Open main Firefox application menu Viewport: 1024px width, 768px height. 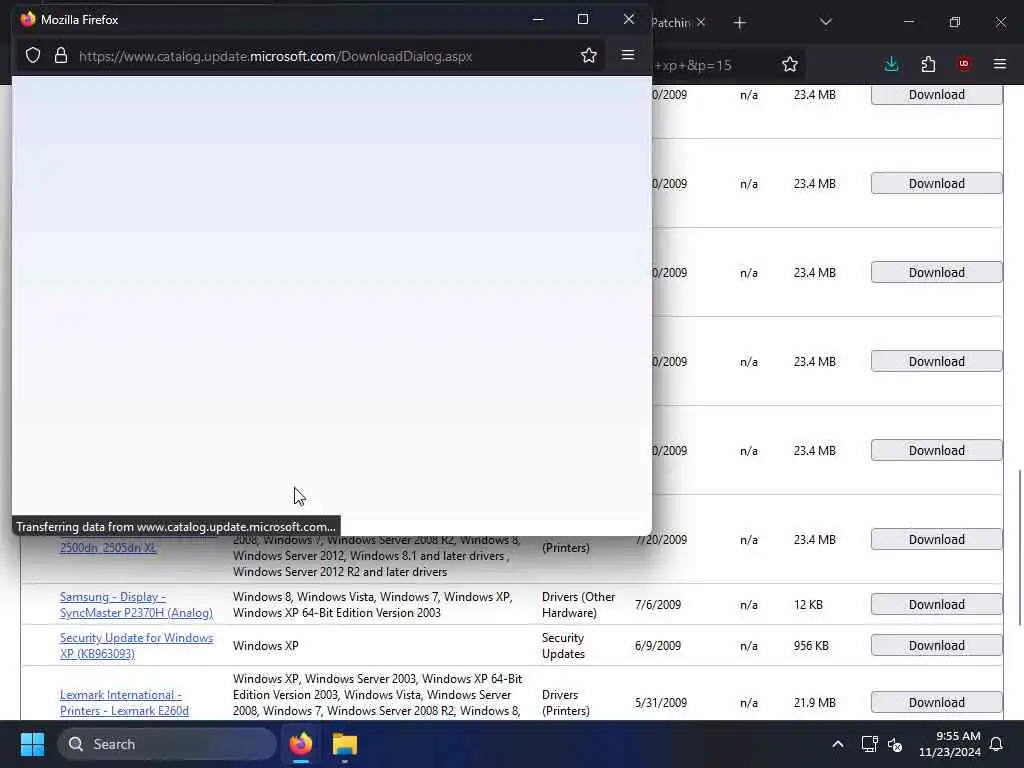click(x=1000, y=64)
